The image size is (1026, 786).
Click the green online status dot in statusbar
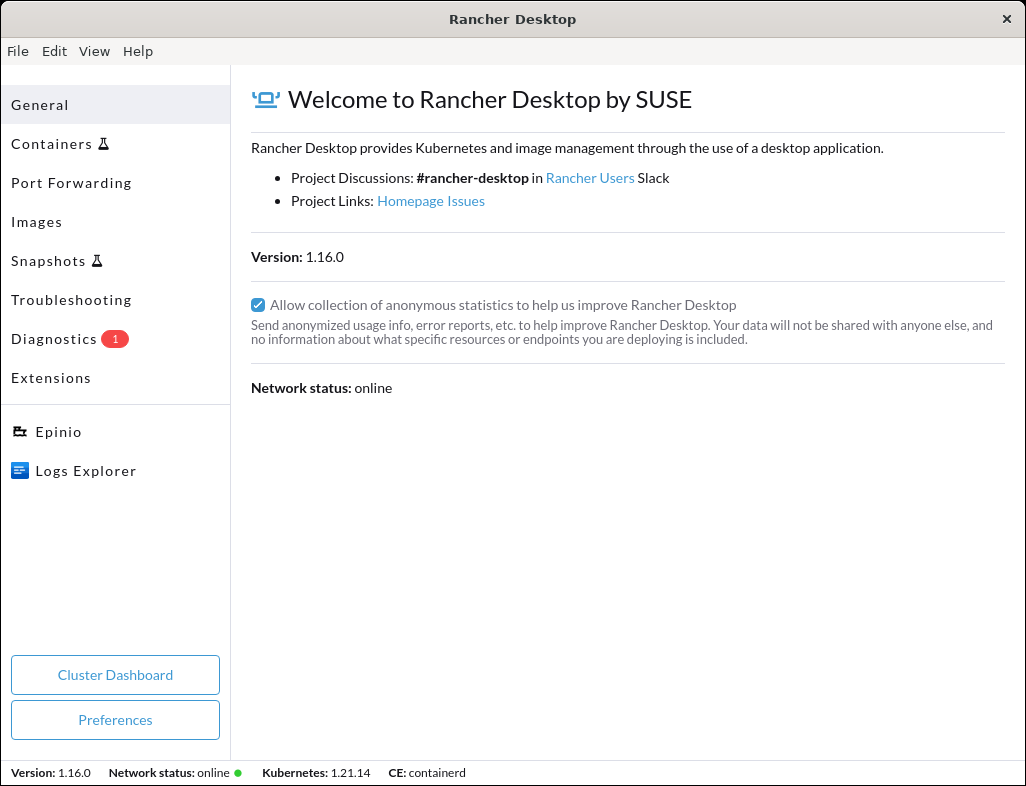point(237,773)
